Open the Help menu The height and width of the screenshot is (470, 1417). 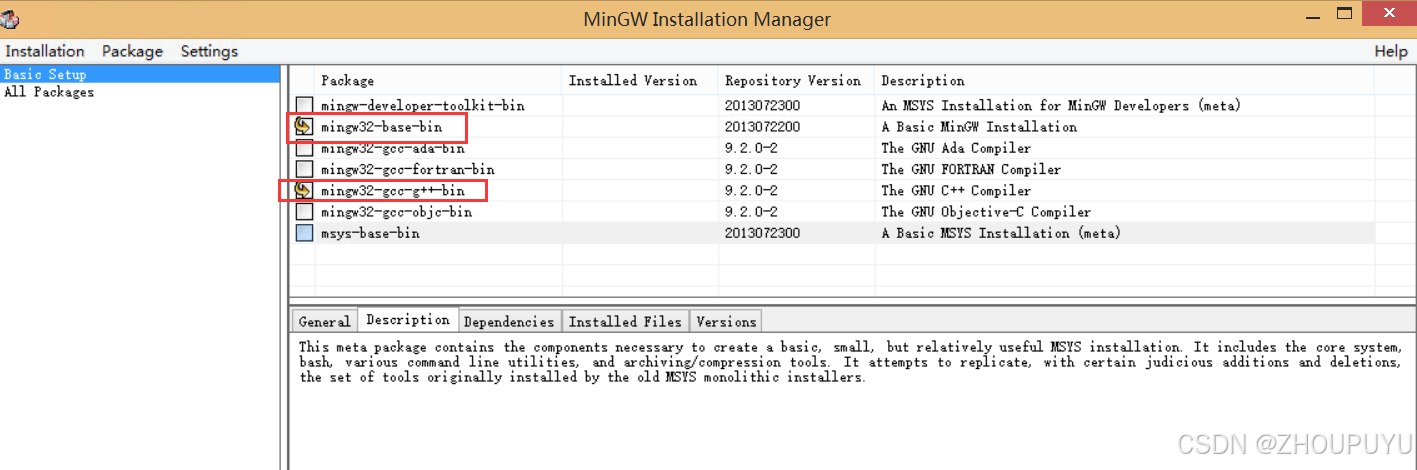pyautogui.click(x=1391, y=51)
